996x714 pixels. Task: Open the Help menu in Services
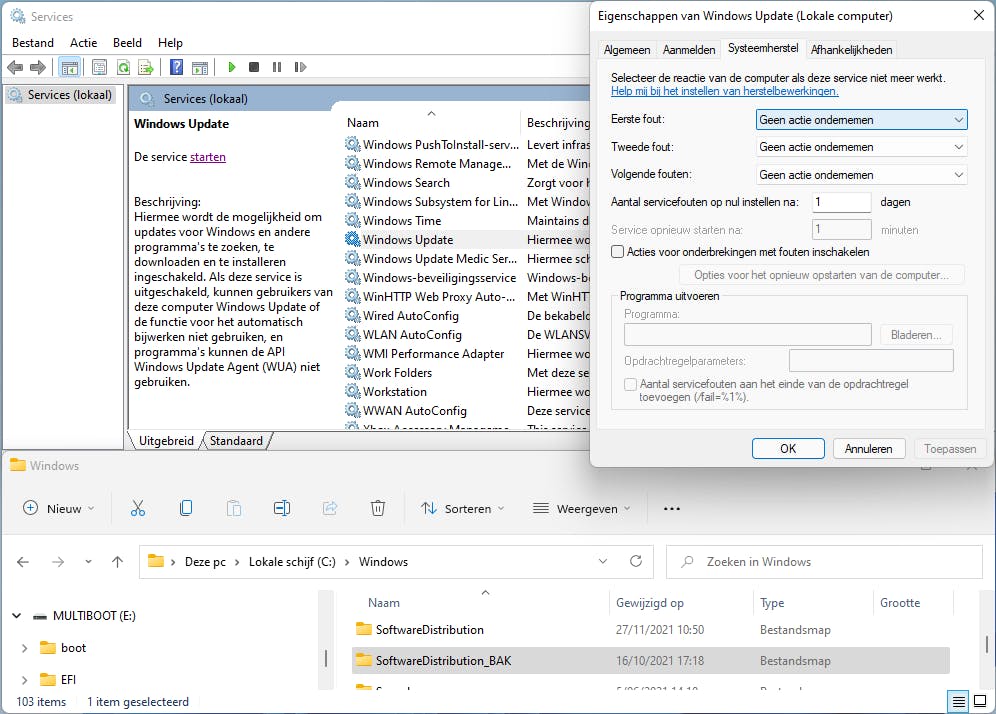(170, 43)
